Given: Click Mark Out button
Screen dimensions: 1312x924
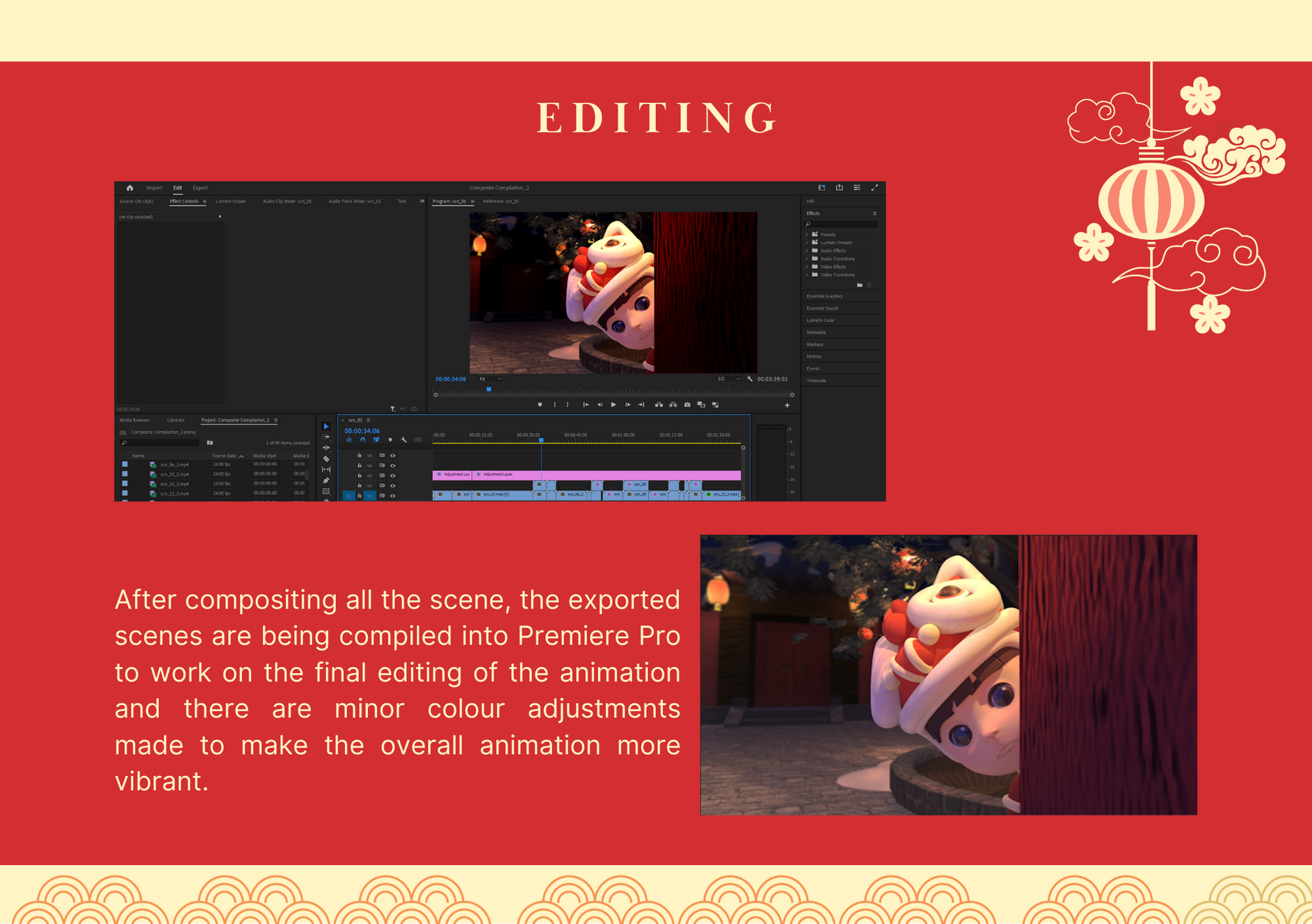Looking at the screenshot, I should [568, 405].
